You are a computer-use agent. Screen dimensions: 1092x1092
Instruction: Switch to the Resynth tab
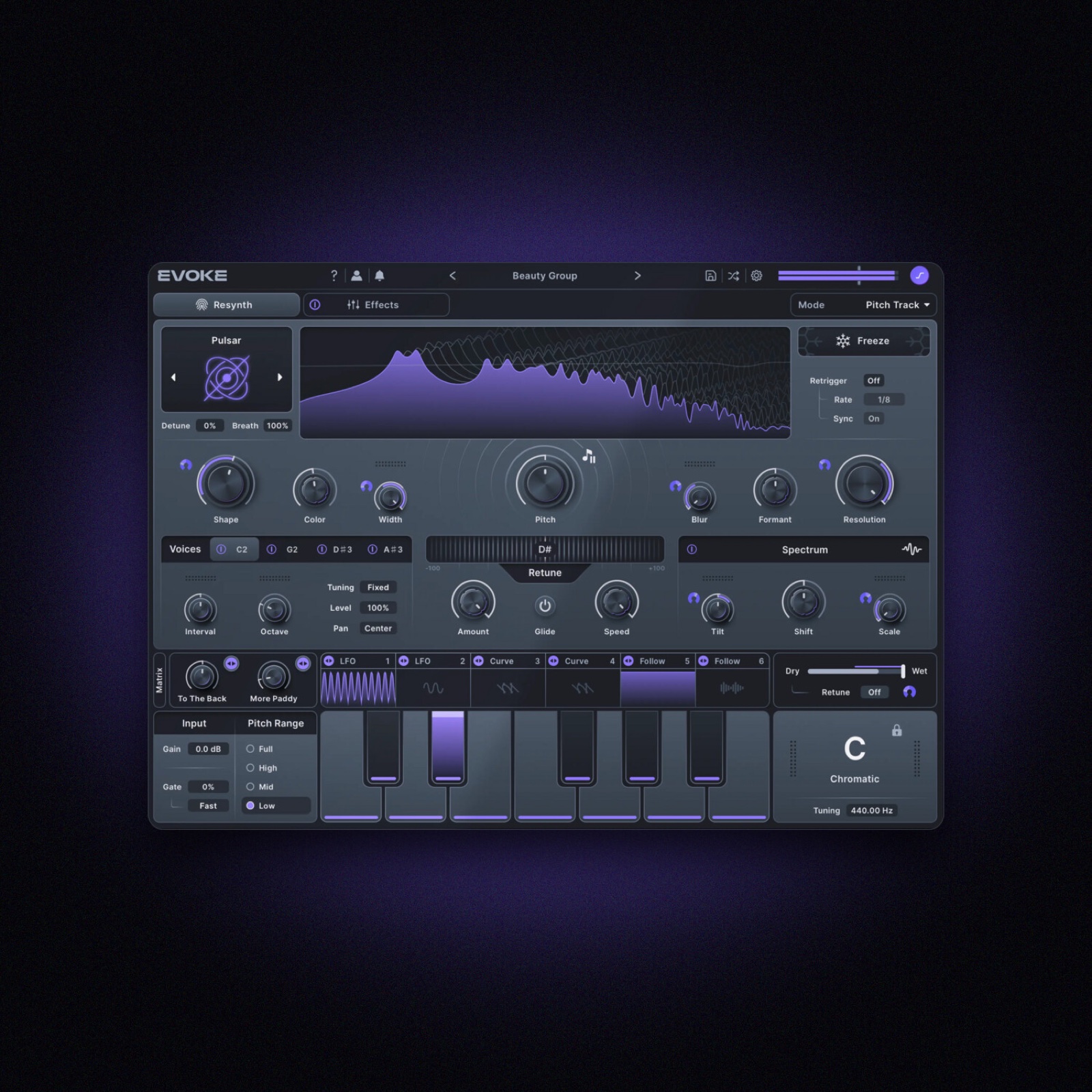coord(226,305)
